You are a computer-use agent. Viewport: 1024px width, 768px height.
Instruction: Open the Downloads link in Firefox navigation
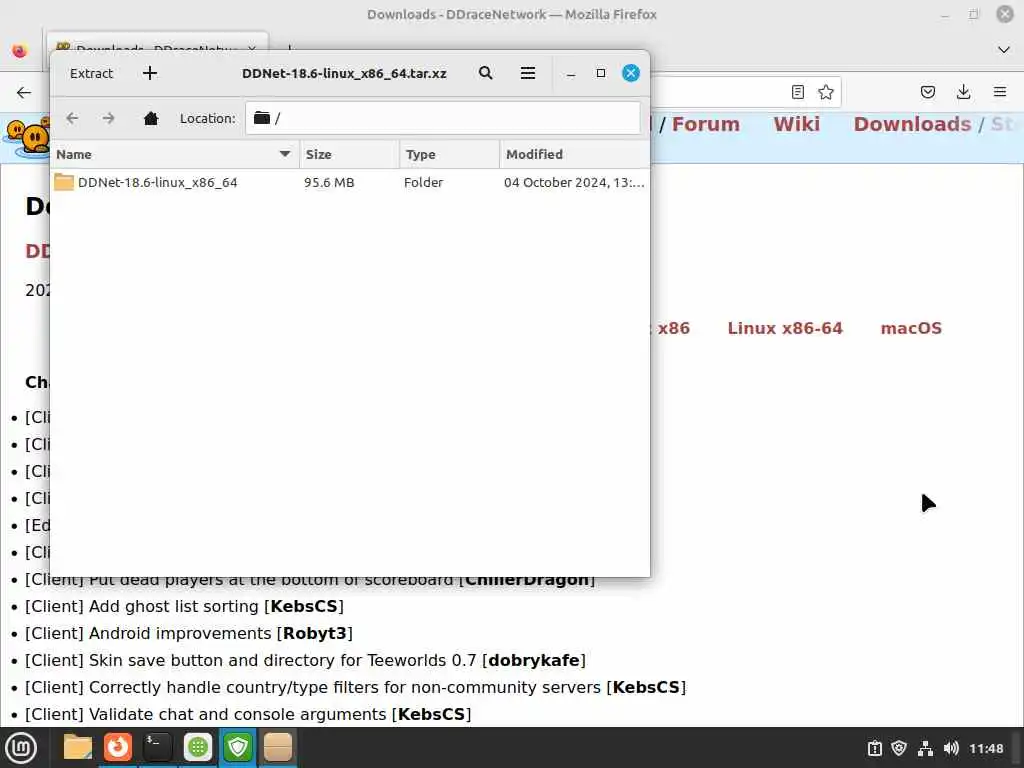tap(912, 124)
